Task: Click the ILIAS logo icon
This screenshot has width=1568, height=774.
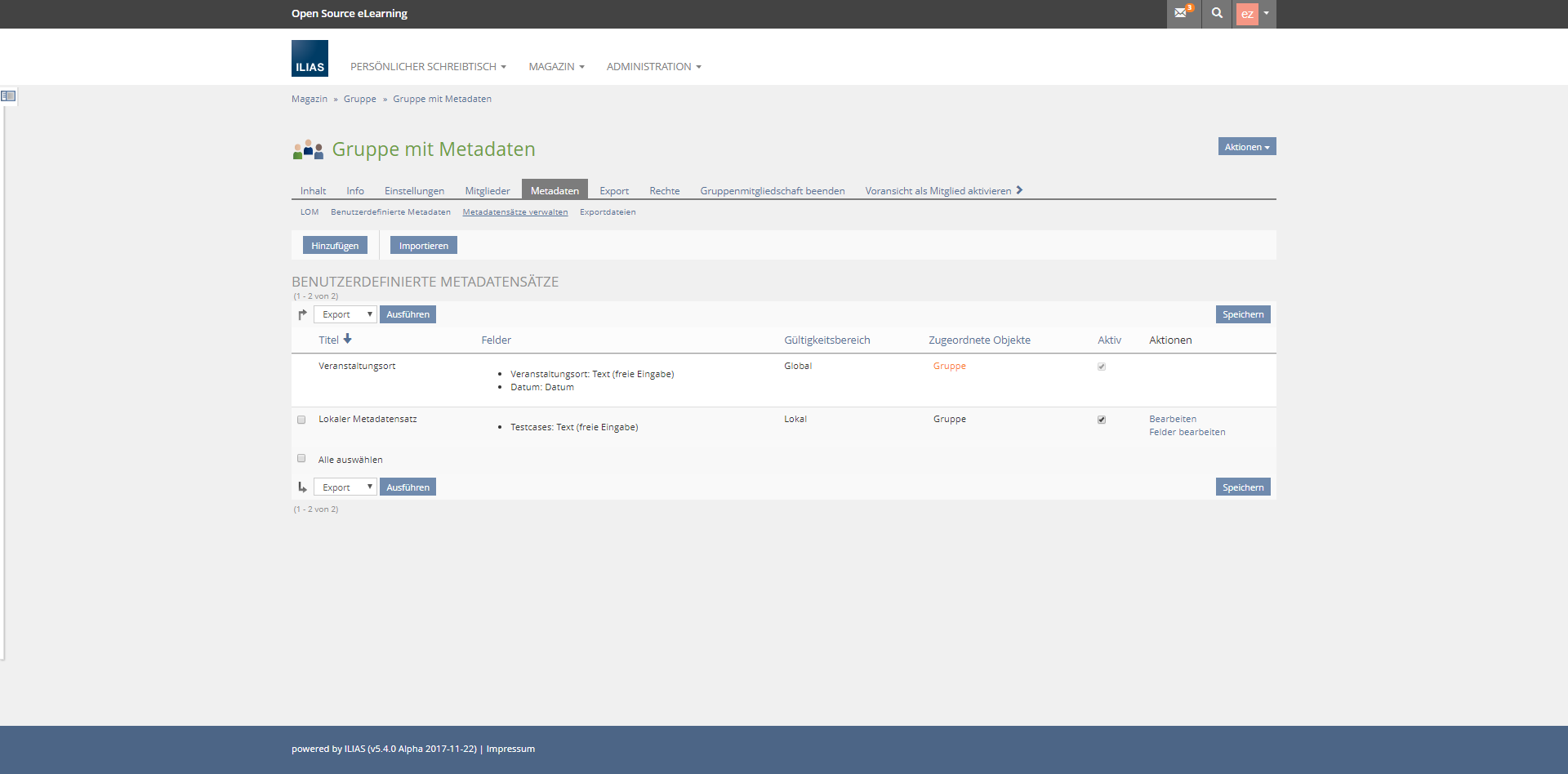Action: tap(310, 59)
